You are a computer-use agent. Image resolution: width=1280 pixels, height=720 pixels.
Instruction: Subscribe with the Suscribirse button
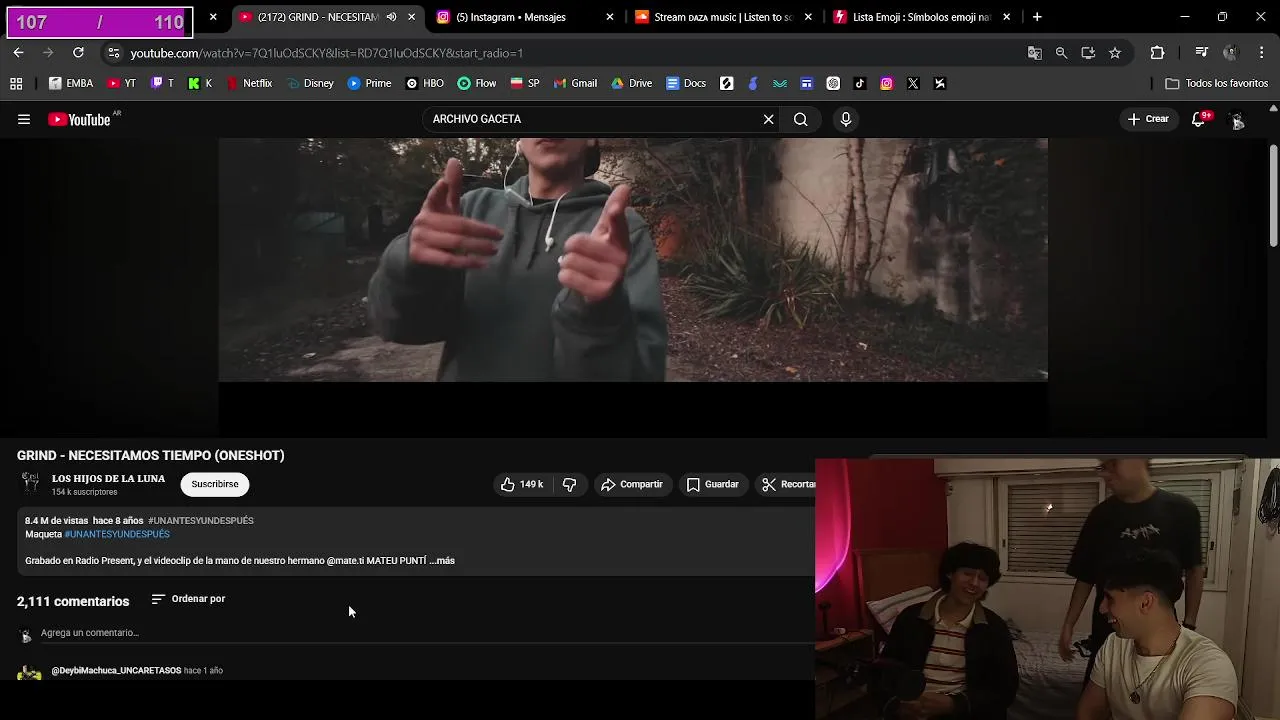pos(215,484)
